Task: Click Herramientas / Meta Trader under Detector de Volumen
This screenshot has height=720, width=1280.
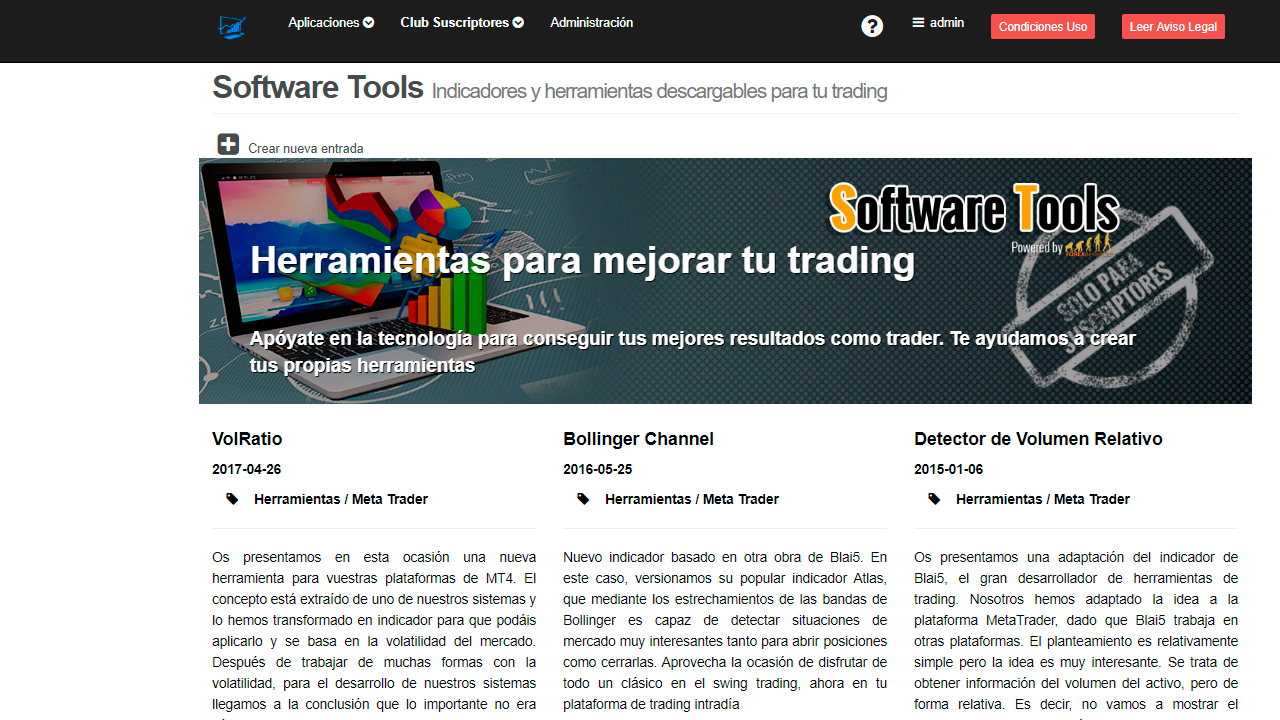Action: tap(1043, 499)
